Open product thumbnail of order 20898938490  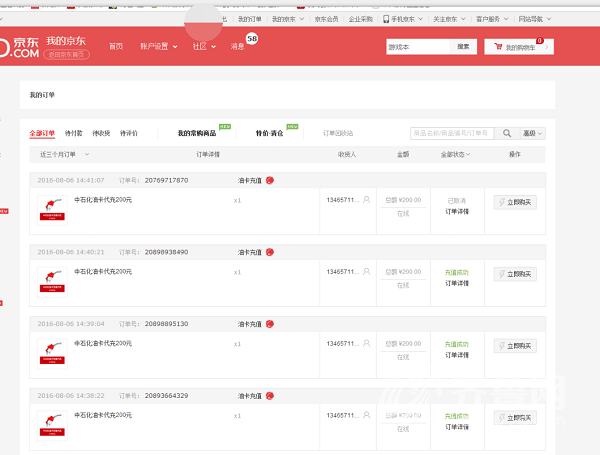coord(52,282)
